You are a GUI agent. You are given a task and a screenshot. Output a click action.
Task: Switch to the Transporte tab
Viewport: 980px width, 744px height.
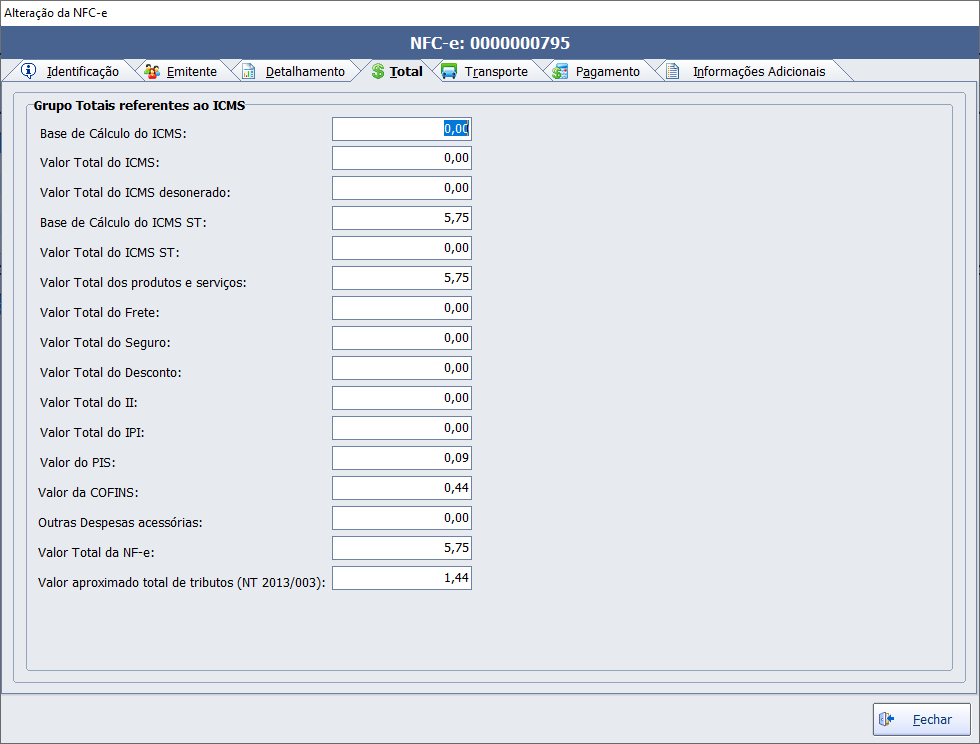[x=496, y=72]
